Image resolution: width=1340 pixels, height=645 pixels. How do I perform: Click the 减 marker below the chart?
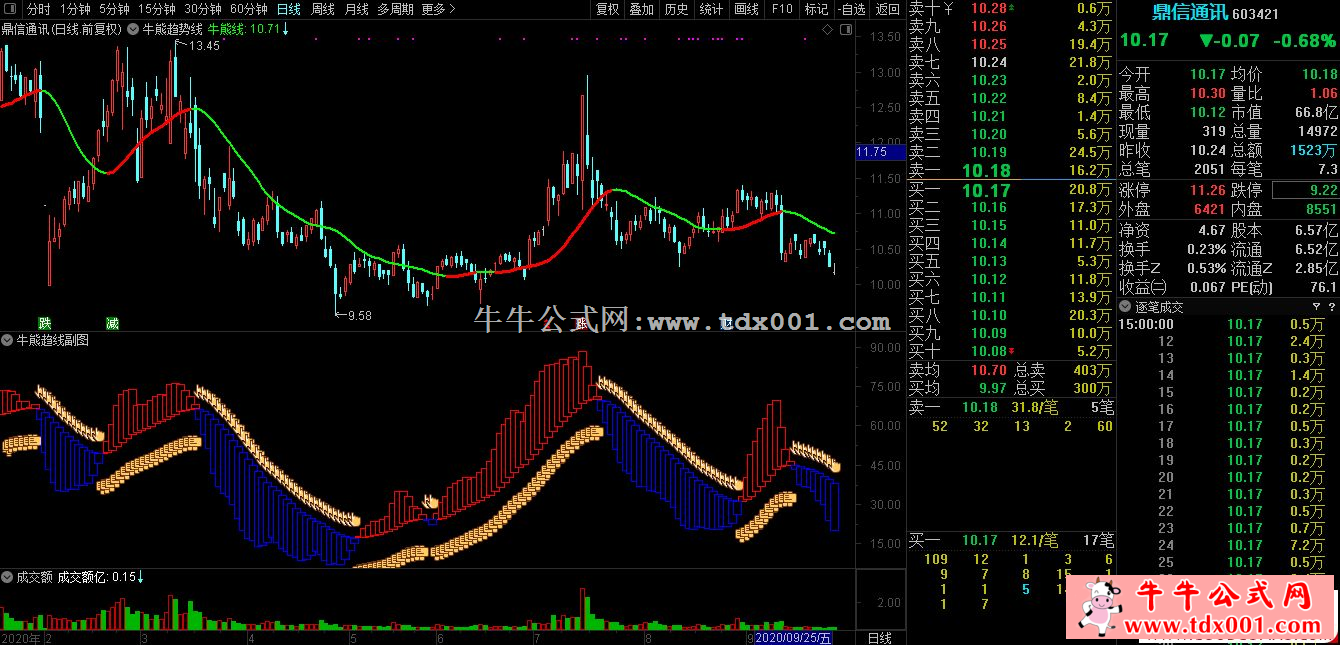pos(112,323)
